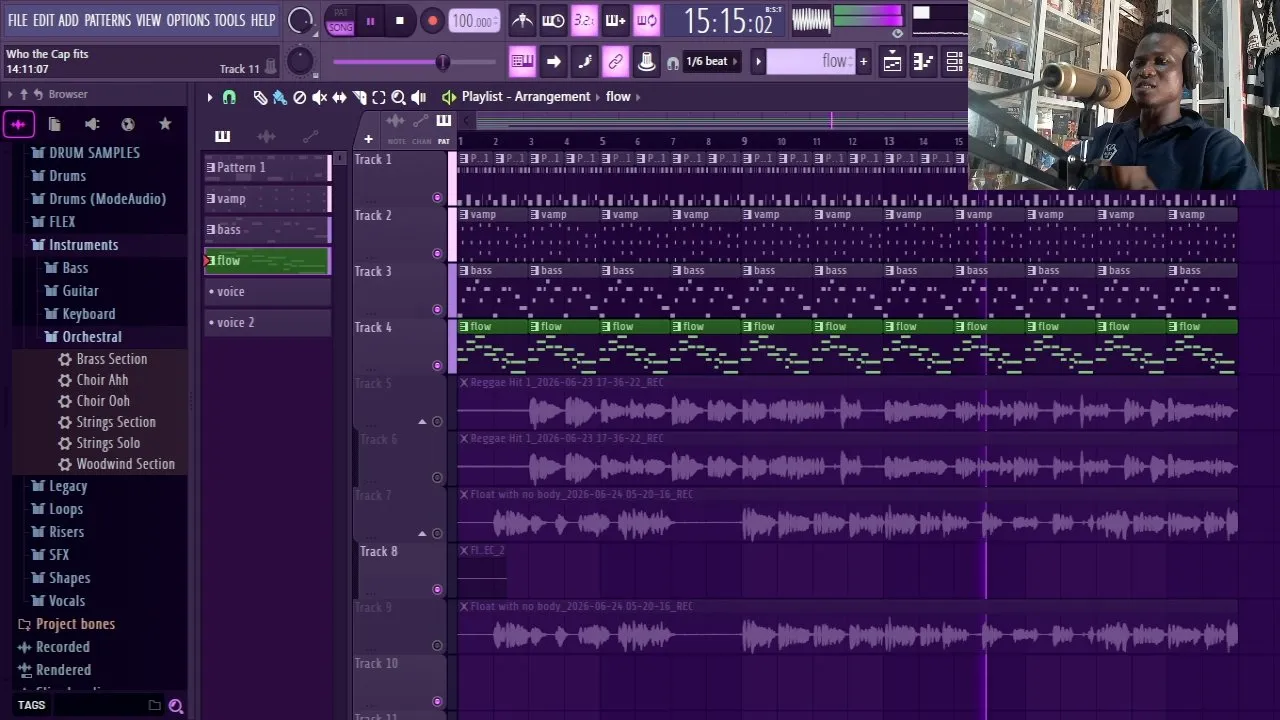Adjust the main pitch knob

[300, 61]
